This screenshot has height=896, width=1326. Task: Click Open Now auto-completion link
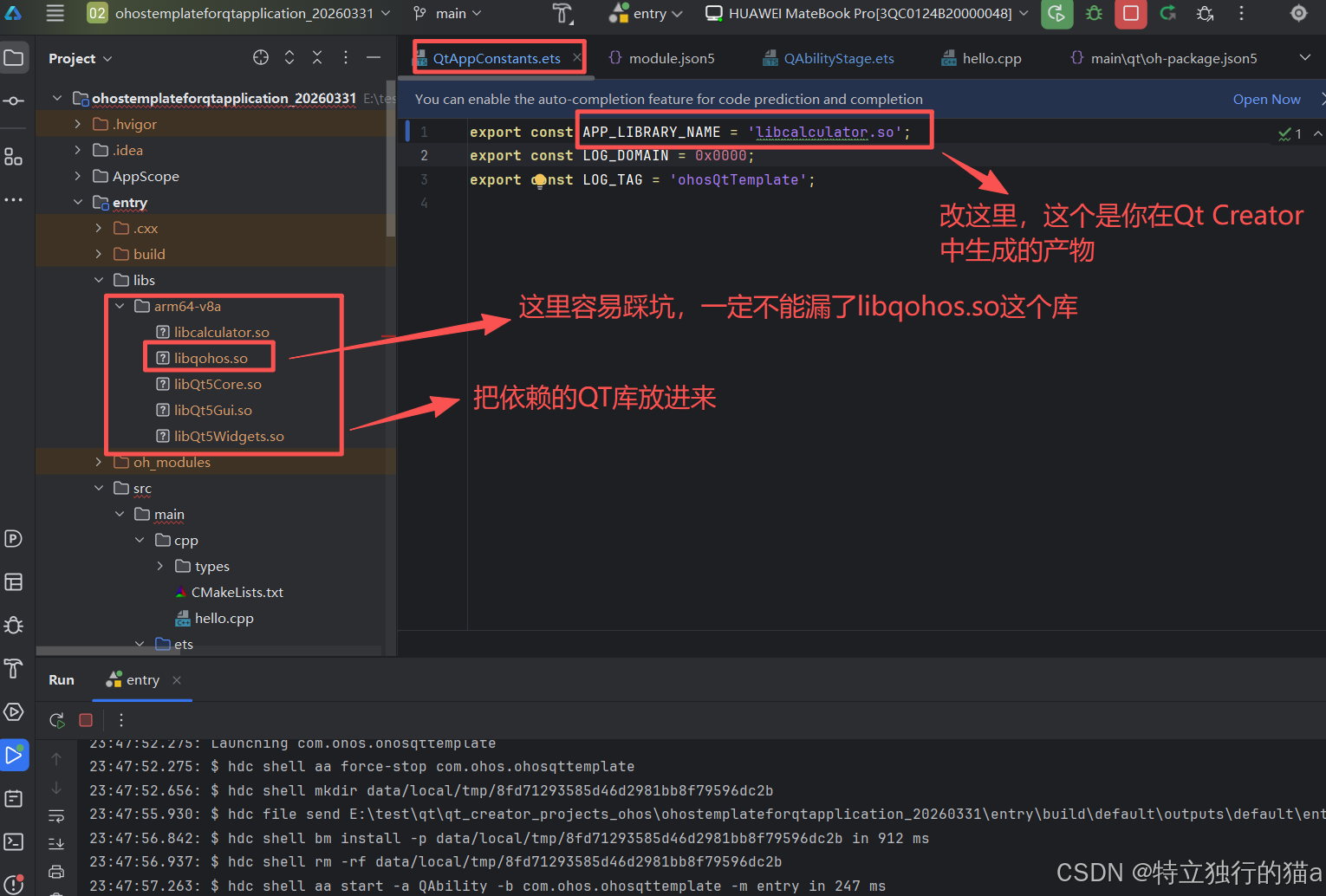point(1266,99)
